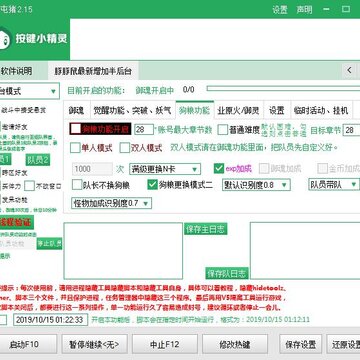Uncheck 狗粮更换模式二

tap(152, 185)
